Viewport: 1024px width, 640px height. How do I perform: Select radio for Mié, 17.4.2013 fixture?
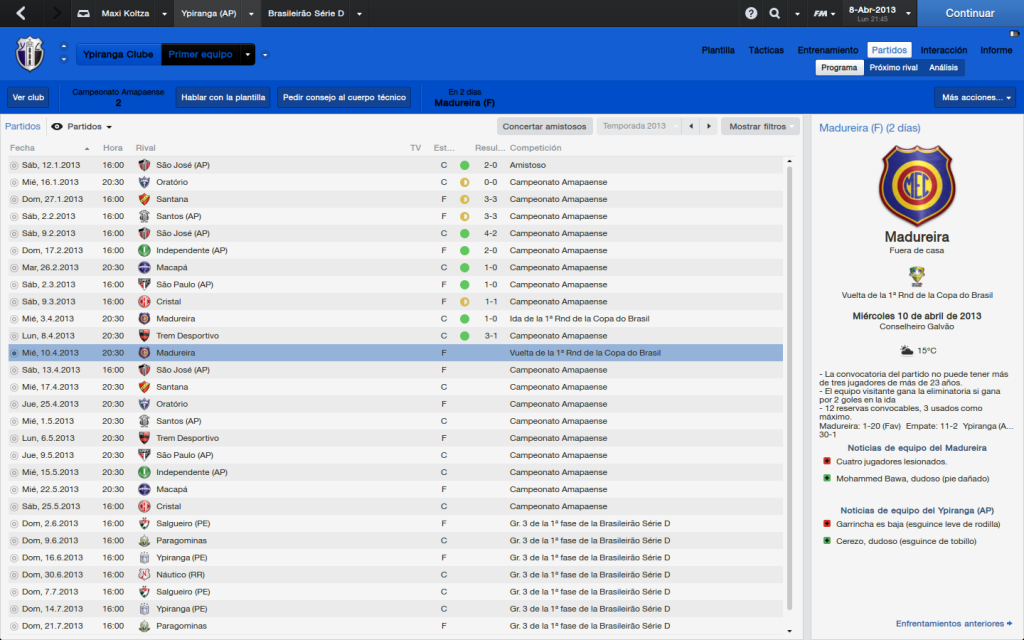[x=14, y=387]
